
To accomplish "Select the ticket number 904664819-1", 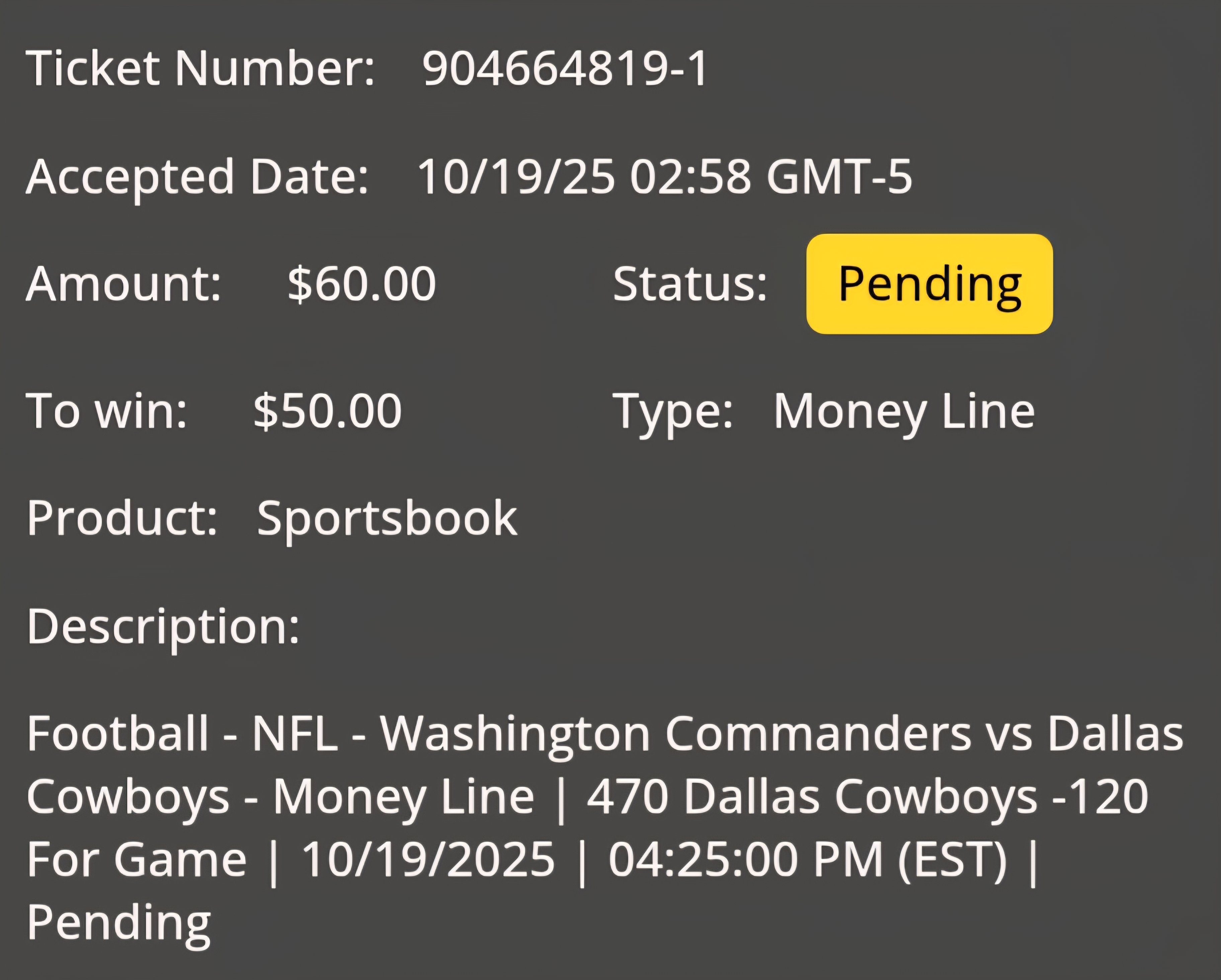I will click(565, 68).
